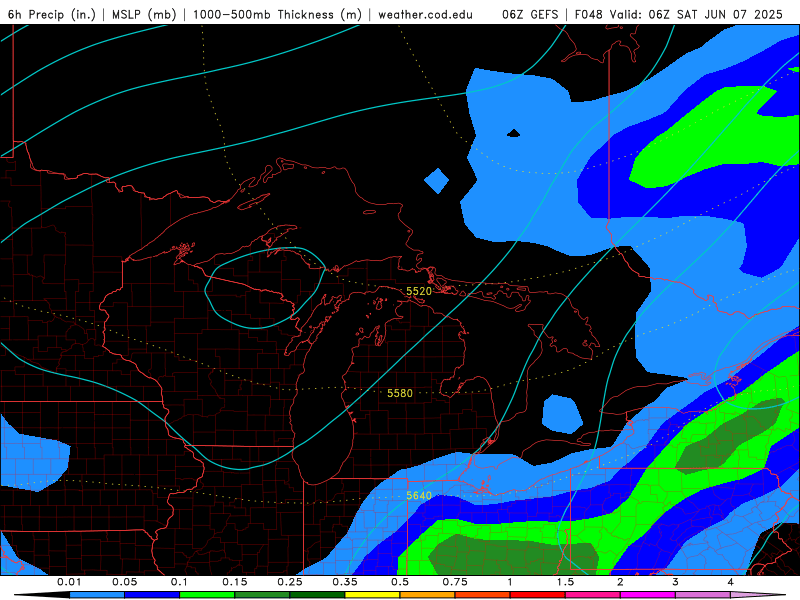The image size is (800, 600).
Task: Click the 0.25 legend value
Action: point(290,582)
